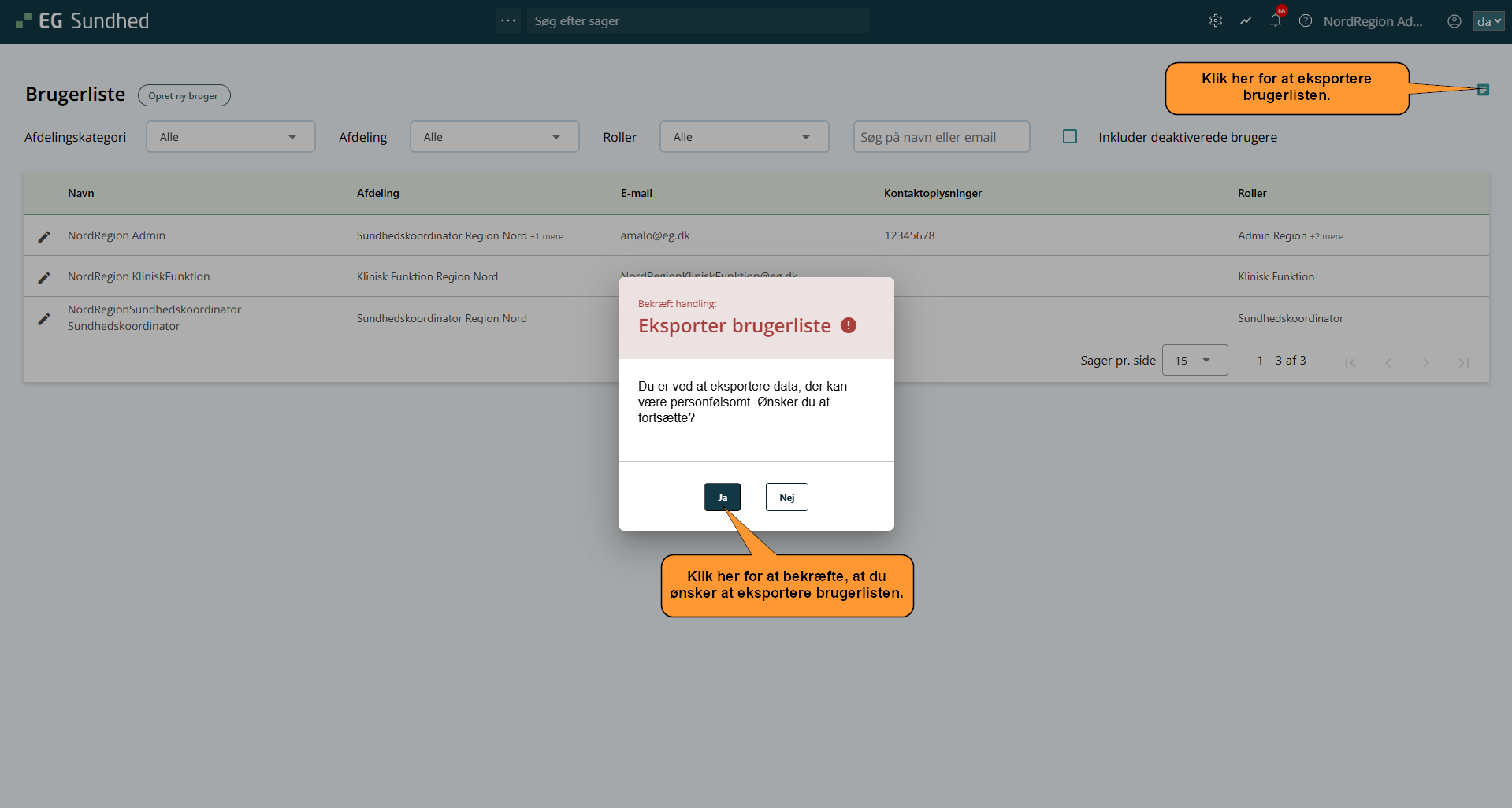Open the da language selector
Image resolution: width=1512 pixels, height=808 pixels.
point(1488,21)
